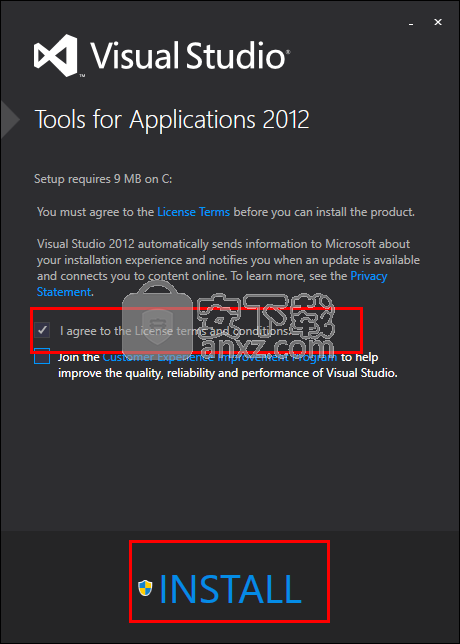Click the 'Visual Studio' title text
The width and height of the screenshot is (460, 644).
190,54
